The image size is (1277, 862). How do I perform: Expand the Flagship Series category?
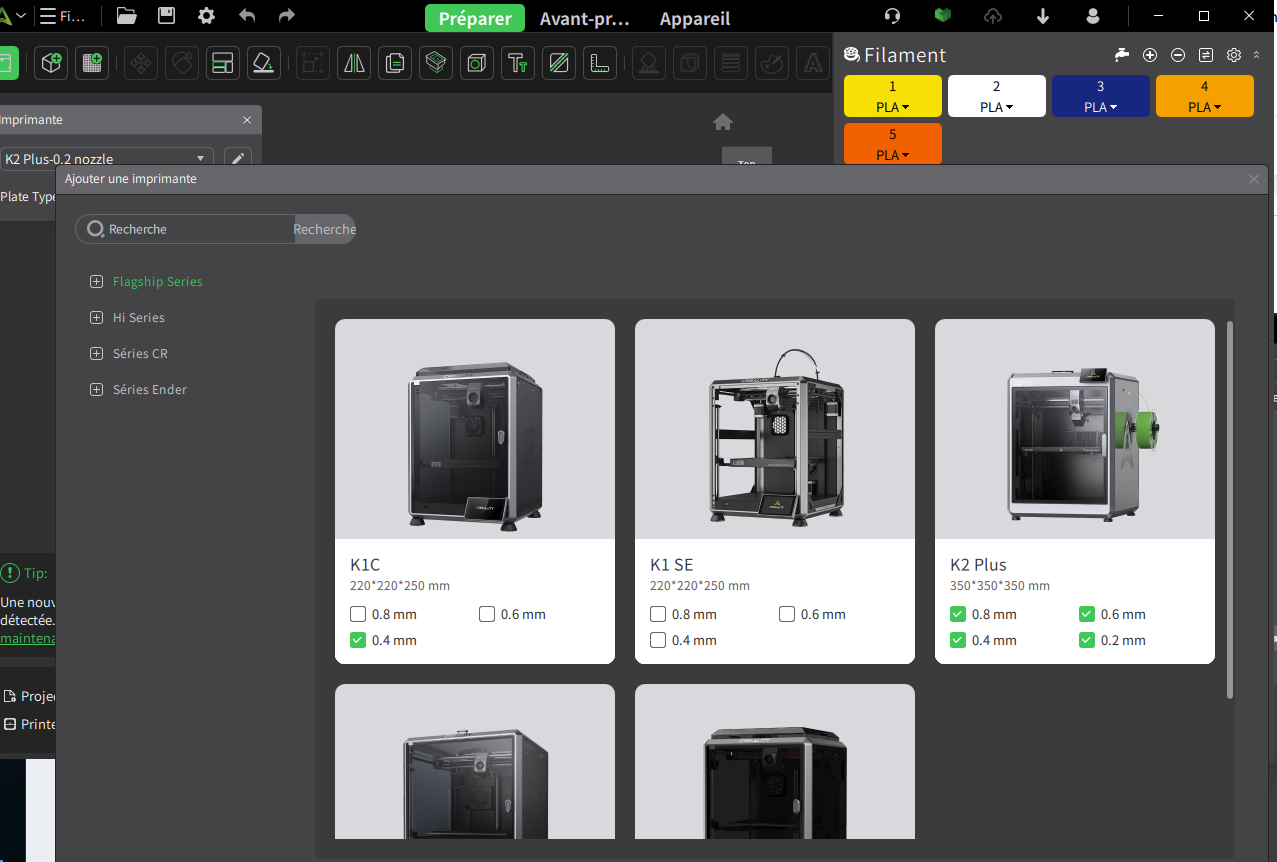pos(96,282)
